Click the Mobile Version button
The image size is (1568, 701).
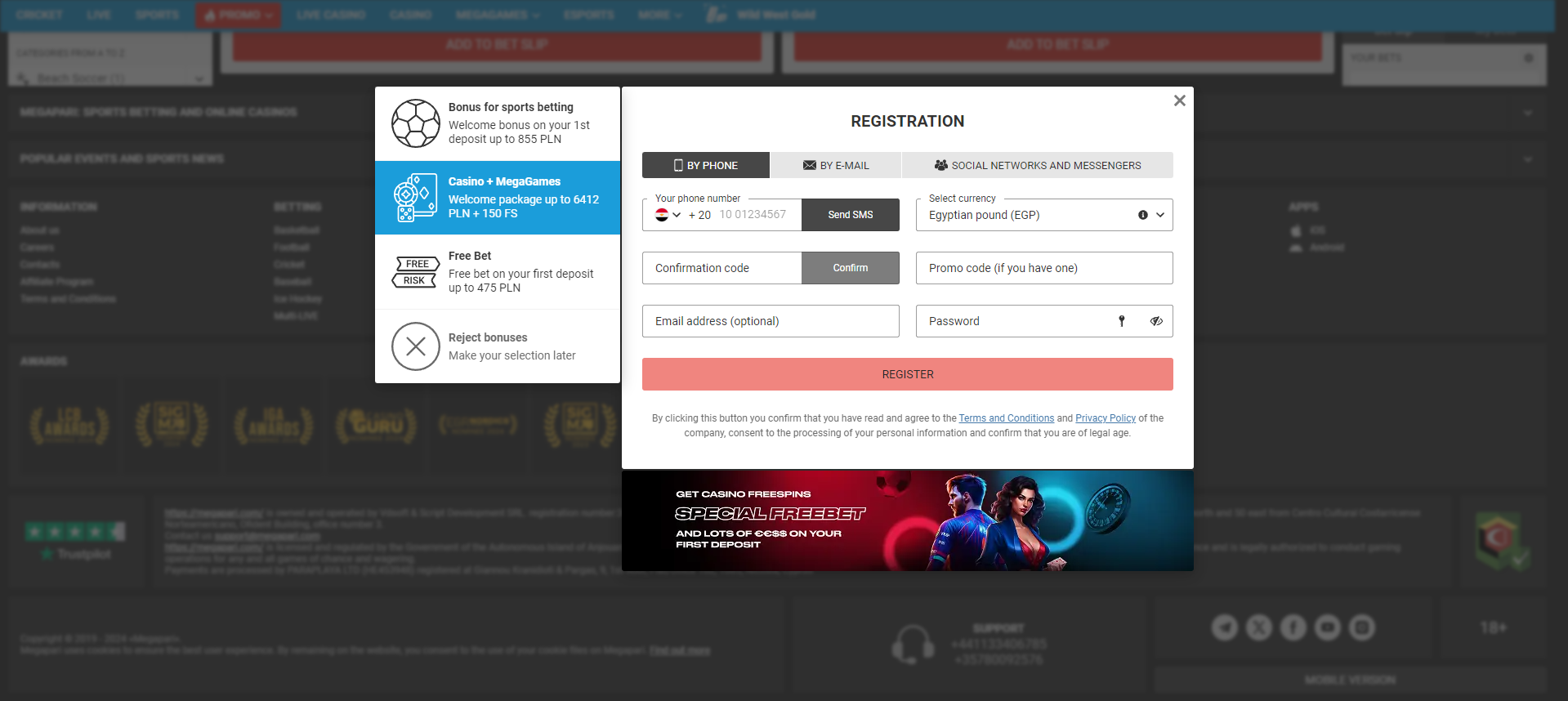pos(1350,680)
